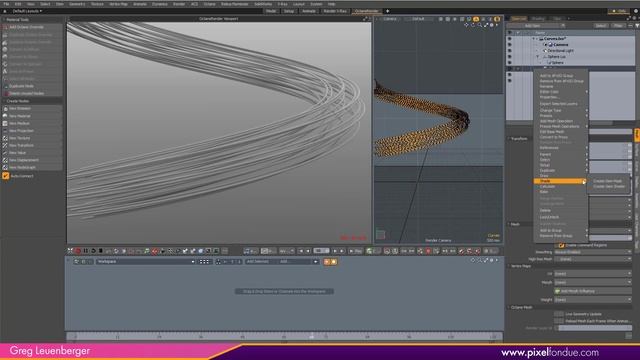Open the Weight vertex map dropdown

[x=593, y=300]
